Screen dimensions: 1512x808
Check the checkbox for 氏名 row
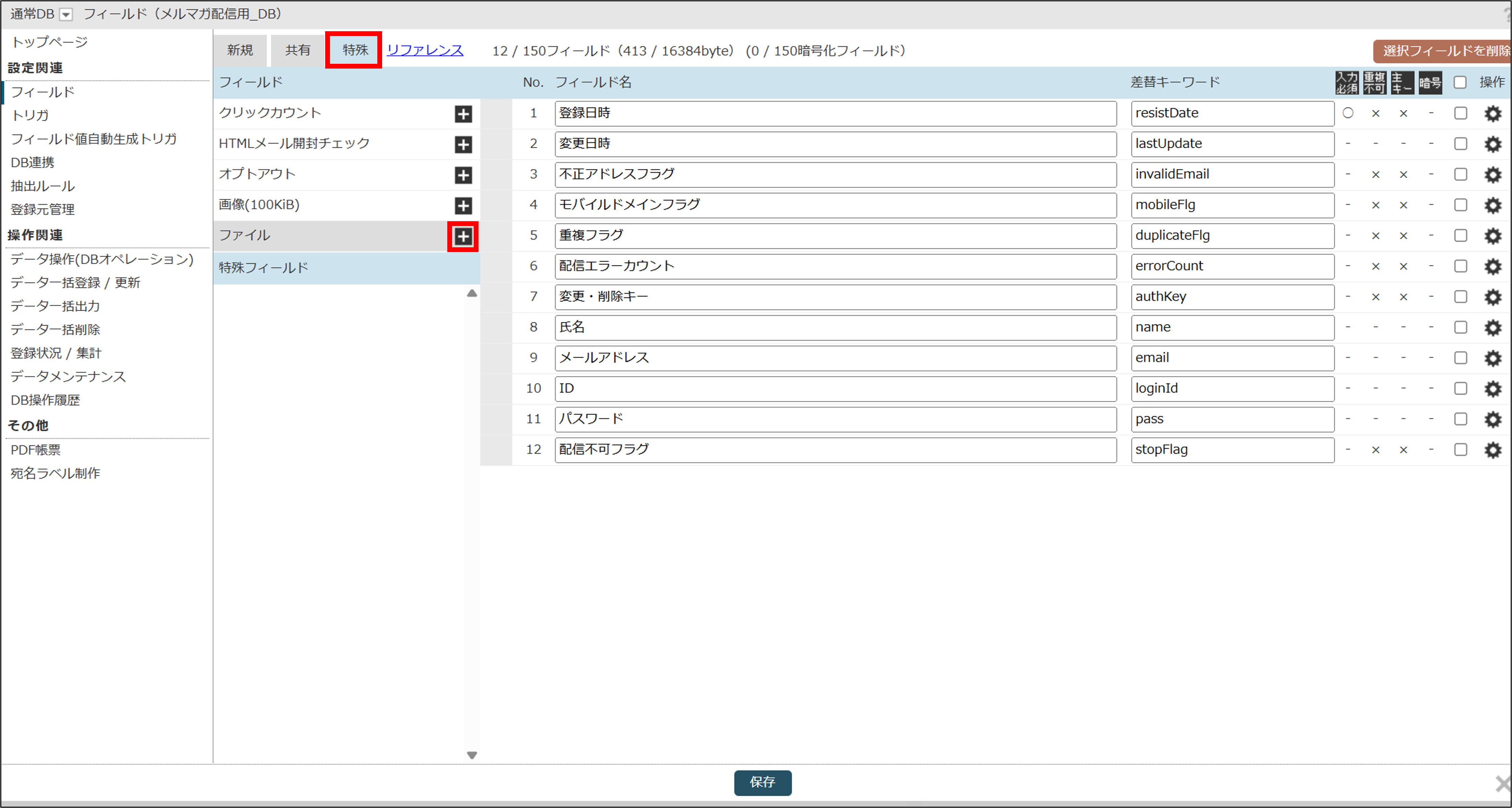1460,328
